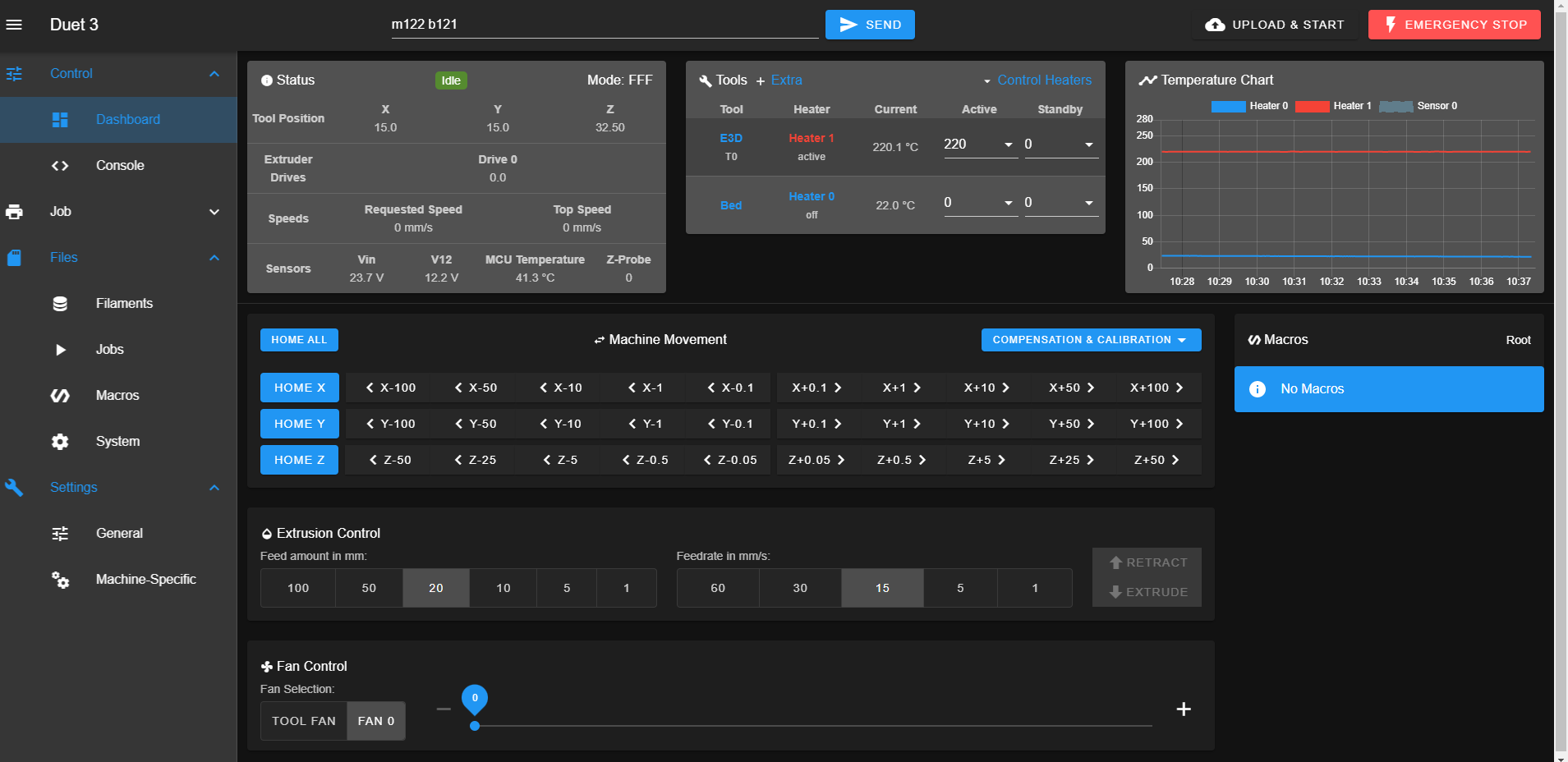Click the Home All button

click(299, 340)
